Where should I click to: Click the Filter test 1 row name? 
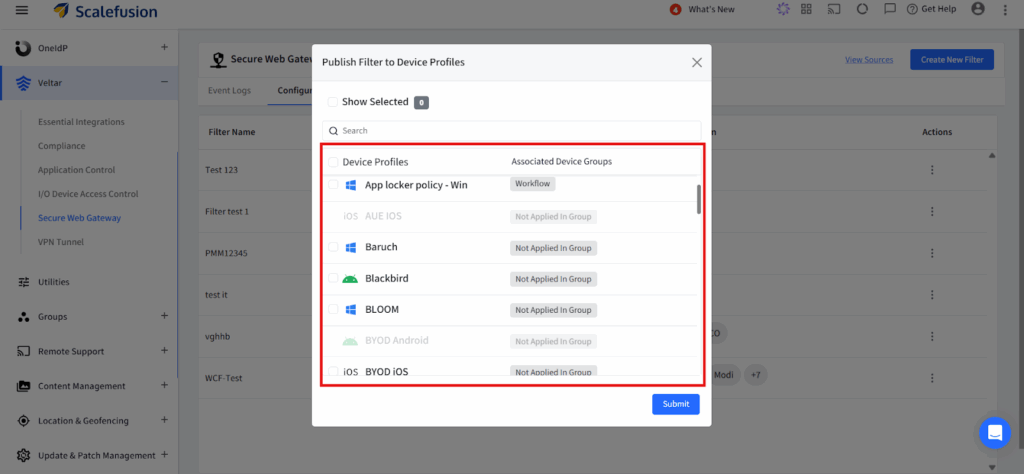coord(227,212)
